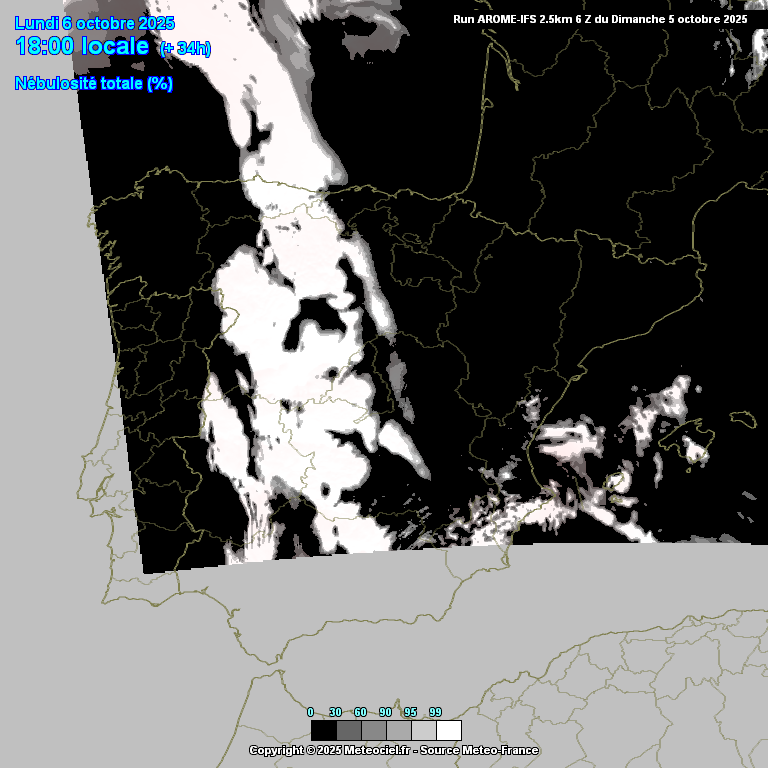Click the white 99% legend swatch
This screenshot has height=768, width=768.
pos(448,731)
